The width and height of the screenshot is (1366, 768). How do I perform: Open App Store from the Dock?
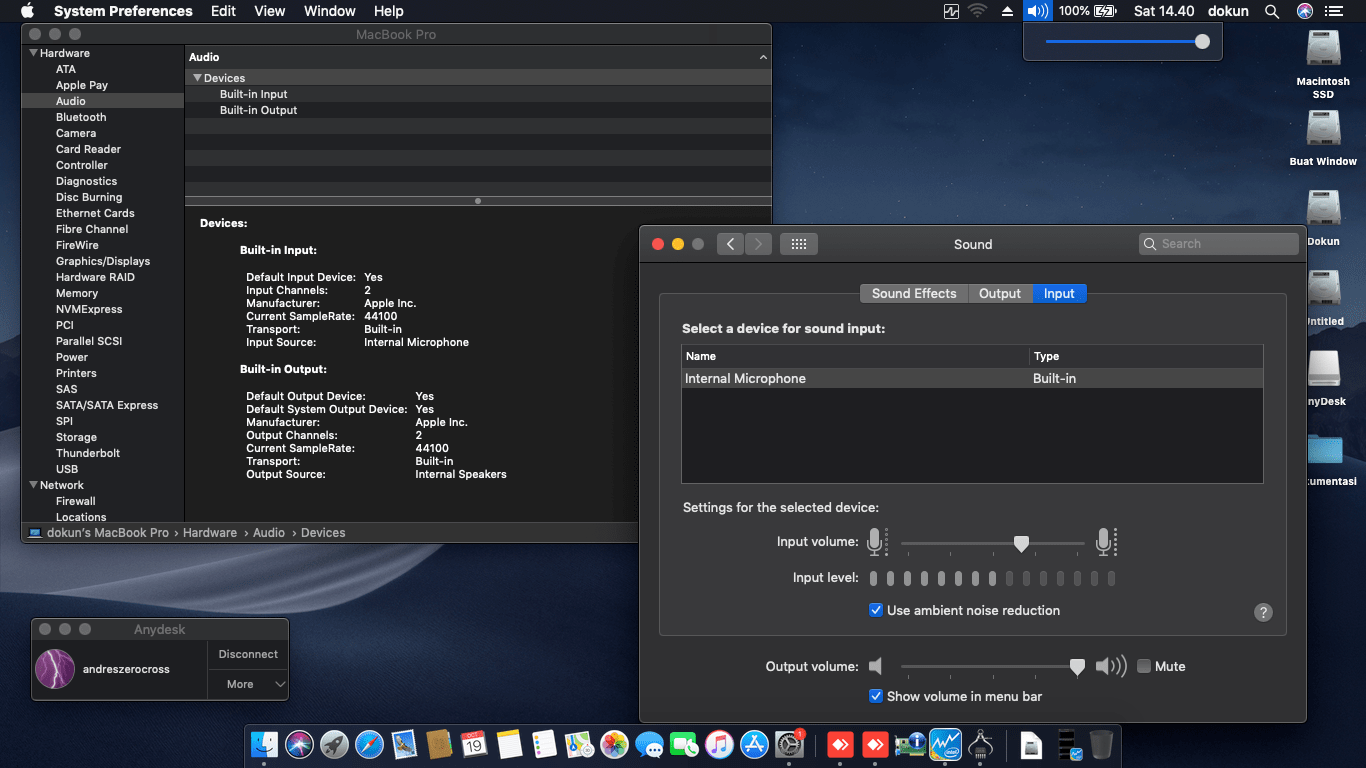[x=754, y=744]
